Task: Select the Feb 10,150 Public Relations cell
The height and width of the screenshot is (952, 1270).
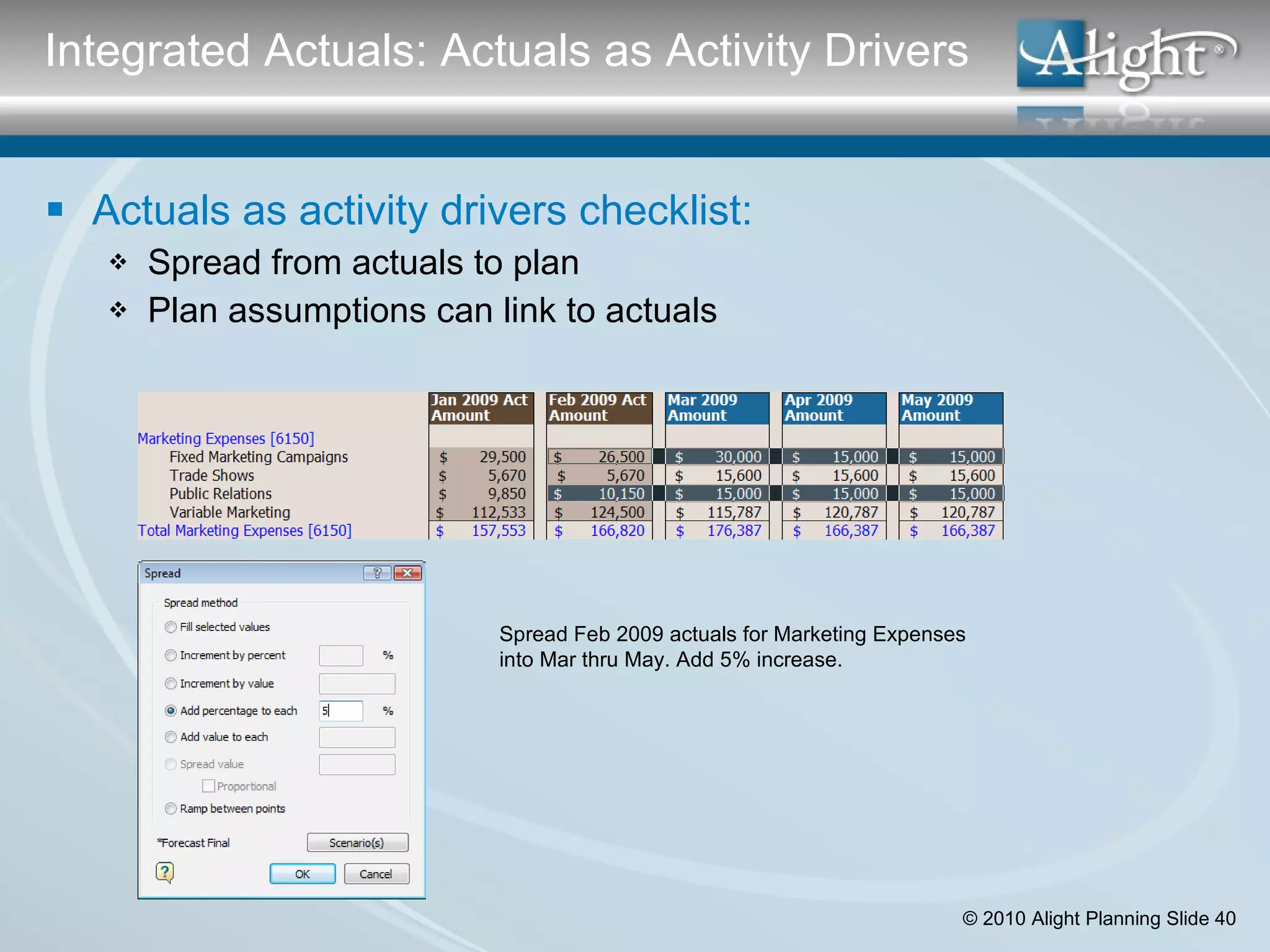Action: click(x=599, y=493)
